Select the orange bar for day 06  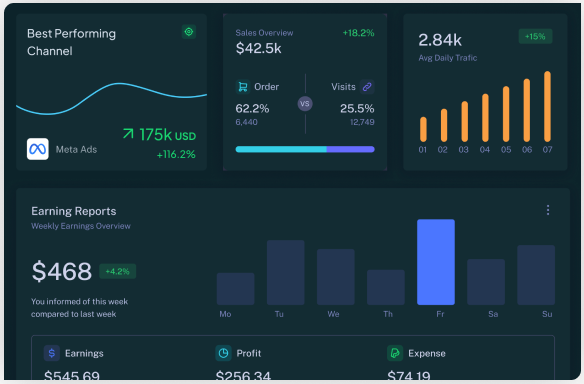click(x=527, y=110)
